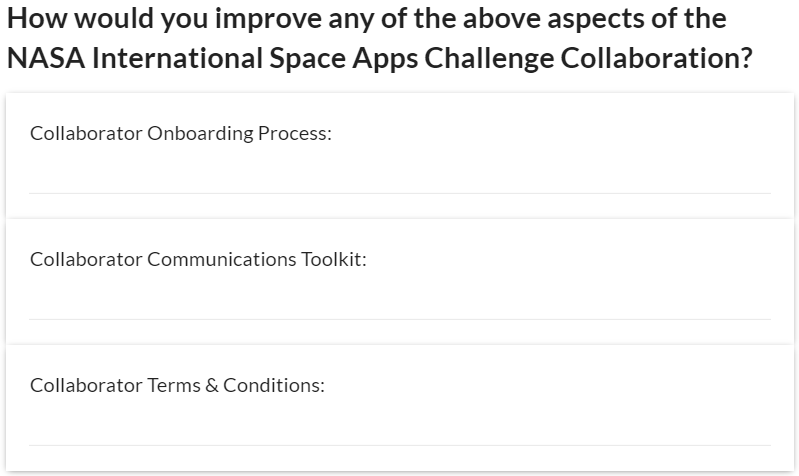This screenshot has height=476, width=799.
Task: Select the 'Collaborator Onboarding Process:' label
Action: pyautogui.click(x=181, y=134)
